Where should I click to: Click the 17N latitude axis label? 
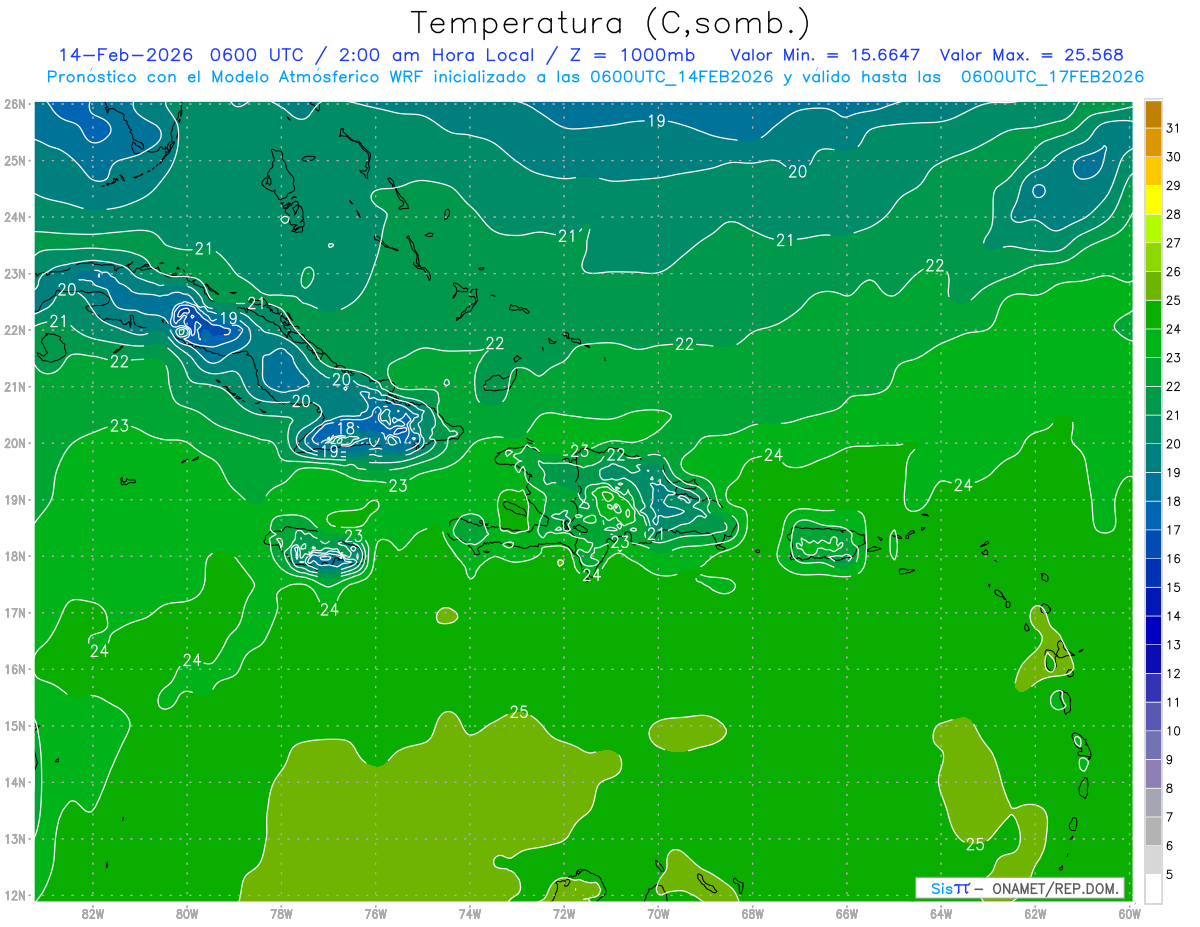click(14, 612)
